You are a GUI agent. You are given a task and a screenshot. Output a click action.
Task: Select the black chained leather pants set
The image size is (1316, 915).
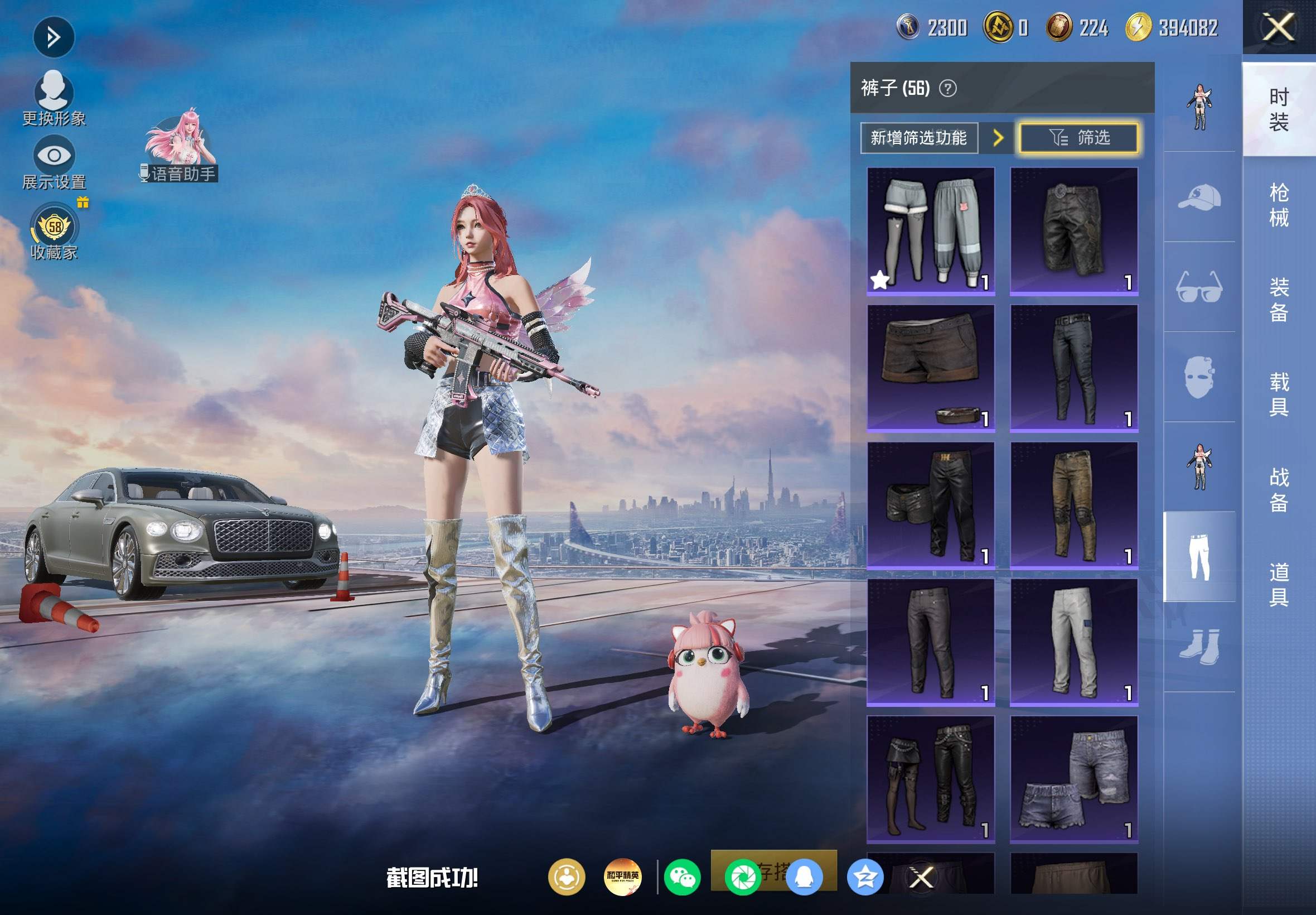point(931,779)
